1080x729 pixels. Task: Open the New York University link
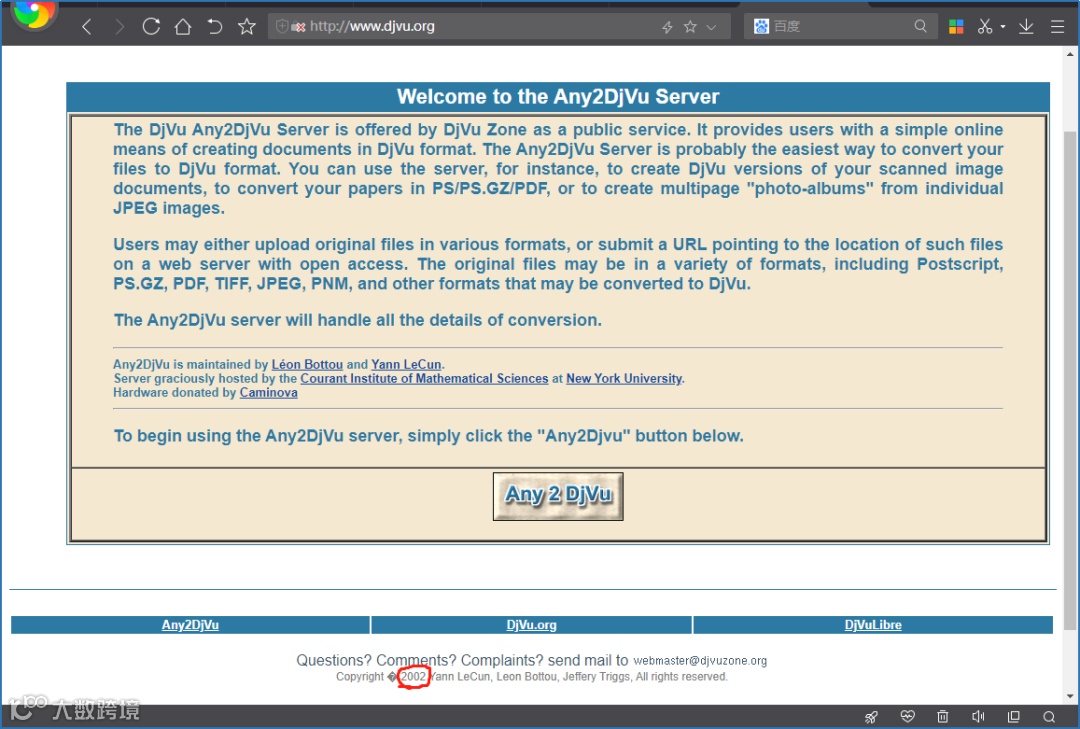[x=624, y=378]
